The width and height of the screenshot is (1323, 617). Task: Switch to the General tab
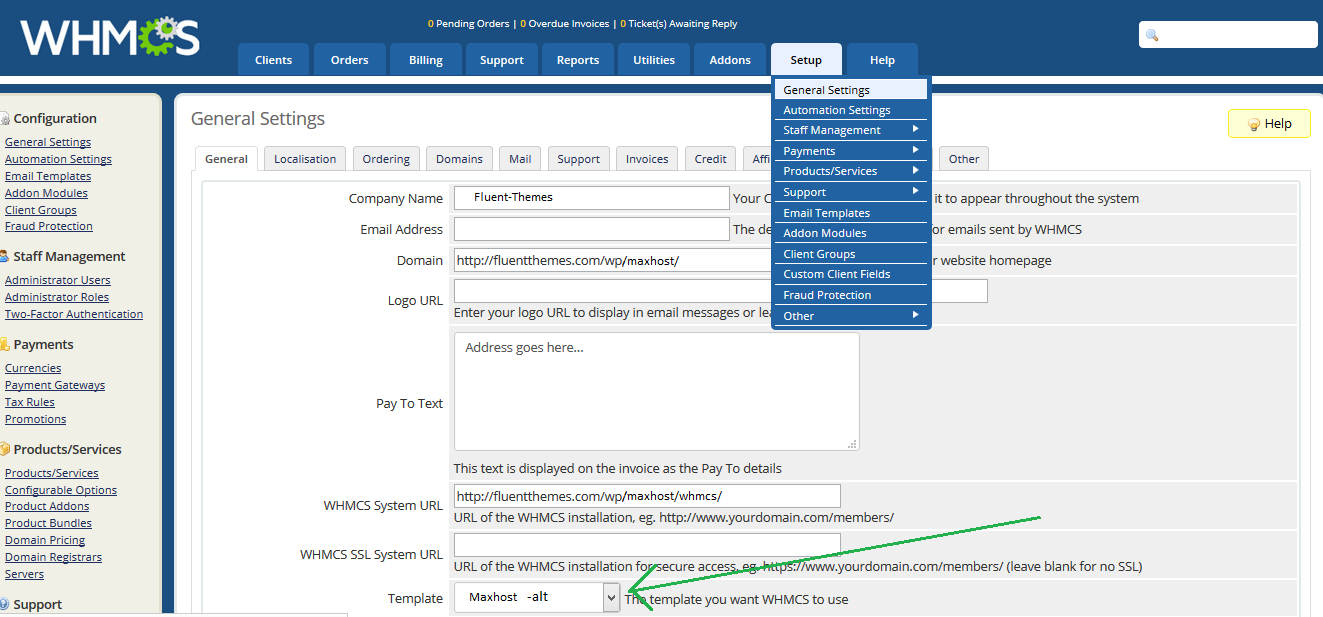(226, 159)
